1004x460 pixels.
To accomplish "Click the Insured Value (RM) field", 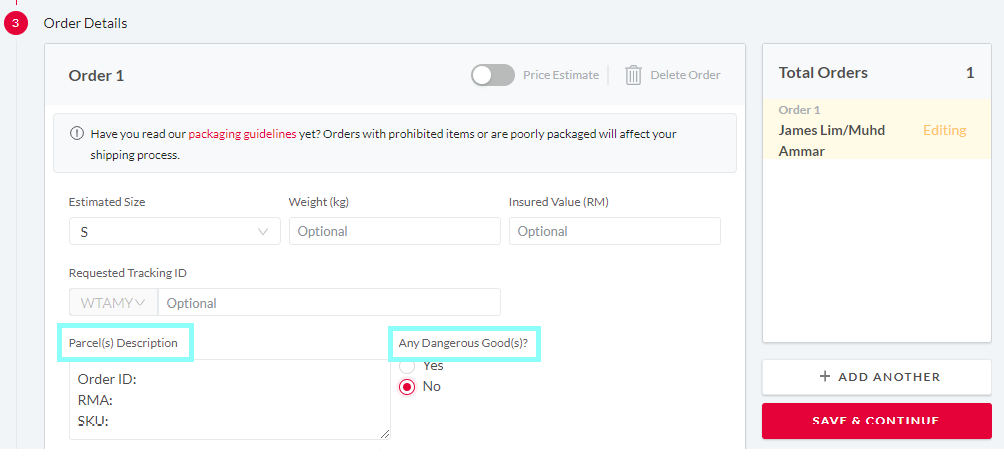I will pyautogui.click(x=615, y=231).
